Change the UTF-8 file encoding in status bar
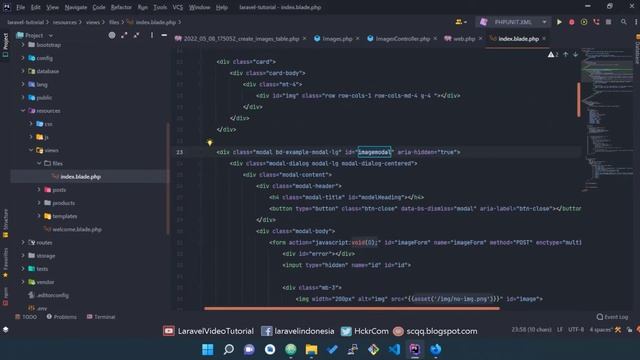 pos(576,329)
